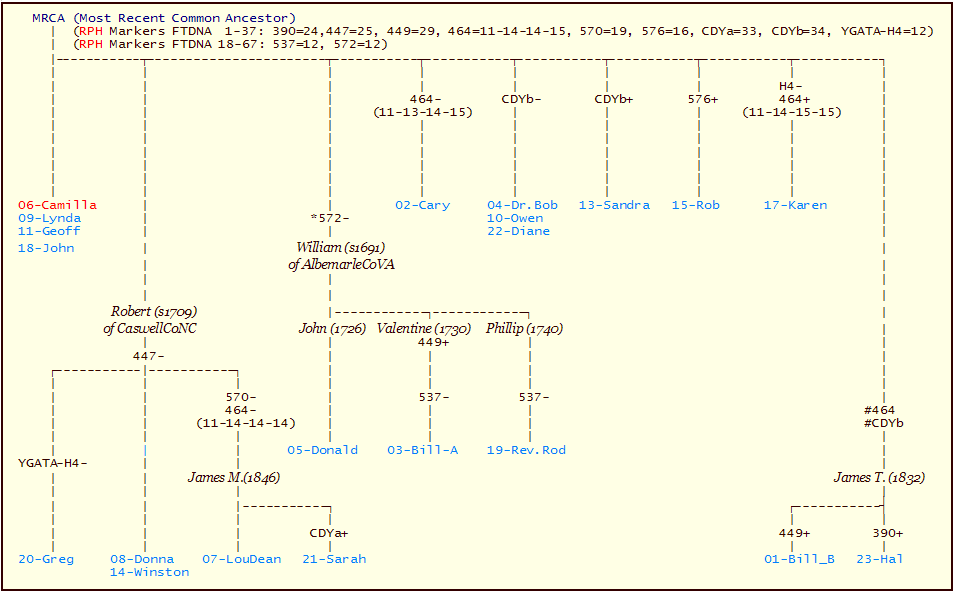Image resolution: width=955 pixels, height=592 pixels.
Task: Click Valentine (1730) in the tree
Action: pos(423,329)
